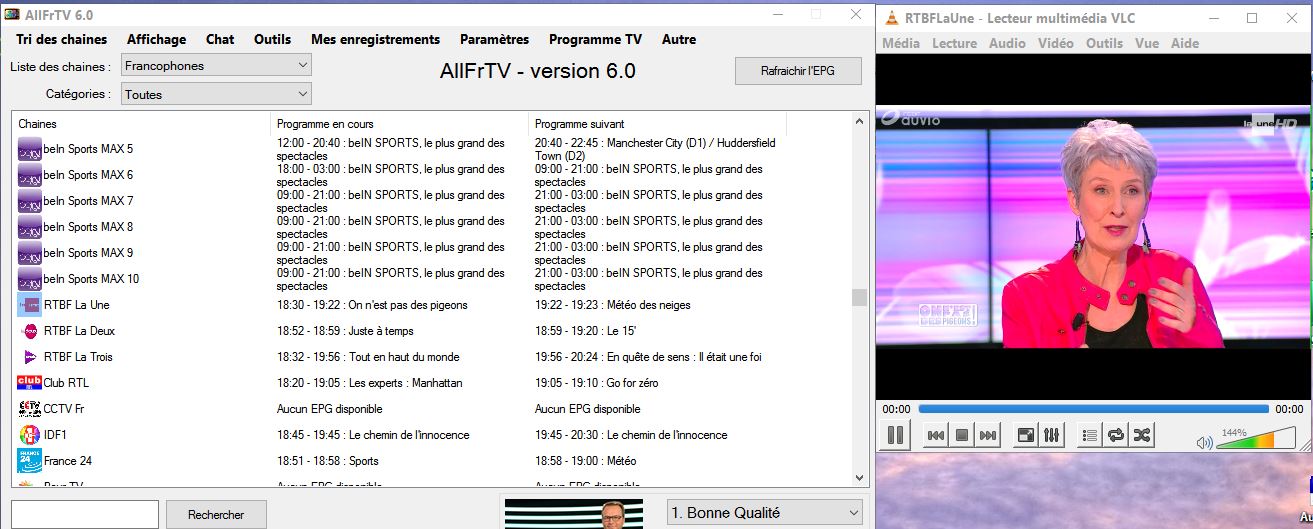Select the beIn Sports MAX 7 channel logo
This screenshot has width=1313, height=529.
(29, 201)
